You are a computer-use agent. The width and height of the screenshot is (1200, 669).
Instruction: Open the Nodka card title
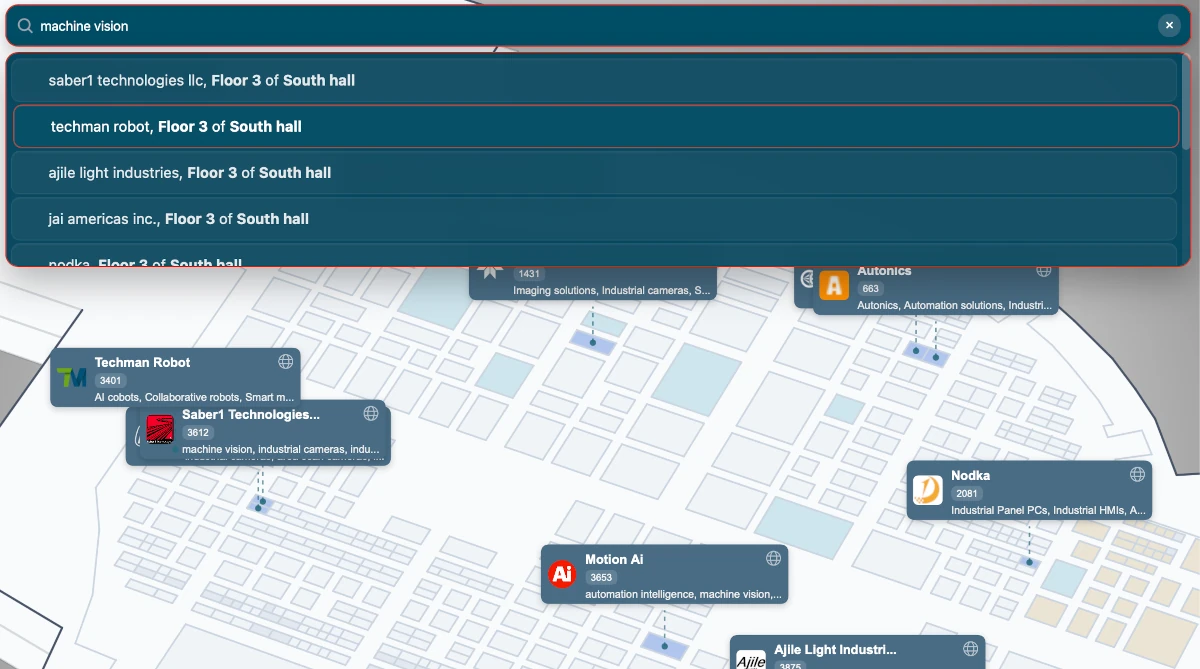coord(970,475)
